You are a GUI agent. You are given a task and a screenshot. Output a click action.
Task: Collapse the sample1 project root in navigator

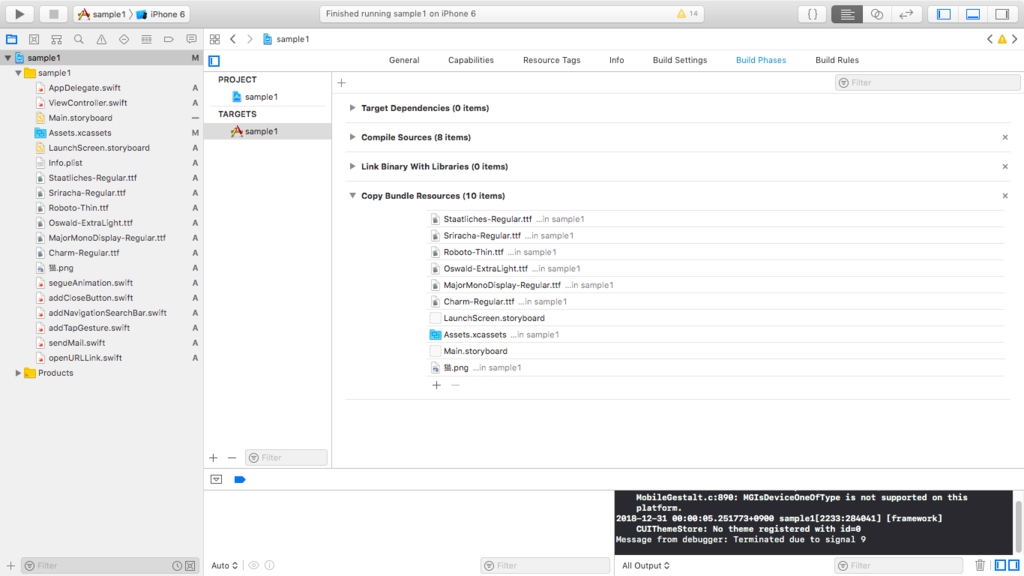[x=8, y=58]
